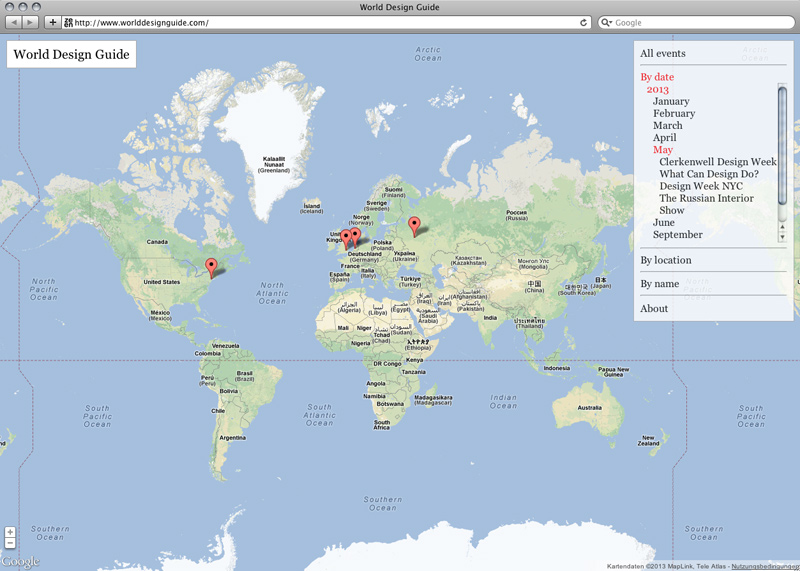Image resolution: width=800 pixels, height=571 pixels.
Task: Click the Indian Ocean label
Action: [x=504, y=402]
